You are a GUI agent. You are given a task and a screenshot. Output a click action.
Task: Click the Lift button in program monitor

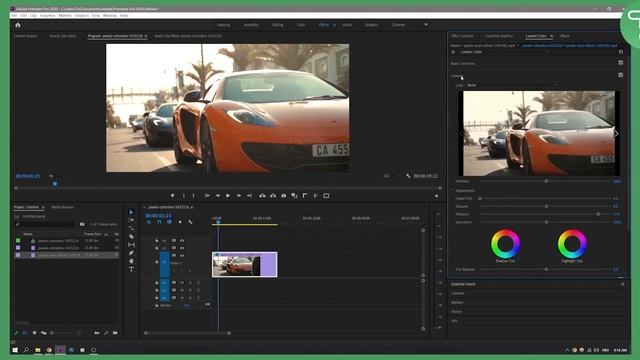click(x=262, y=196)
